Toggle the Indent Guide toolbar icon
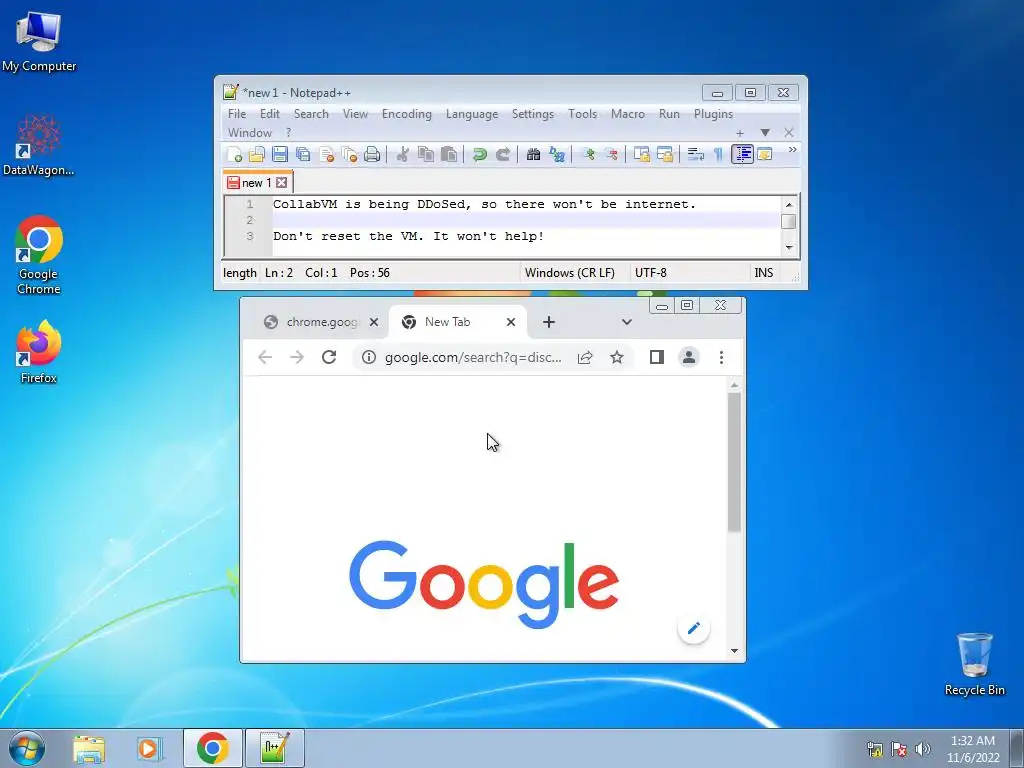Screen dimensions: 1024x768 coord(743,154)
